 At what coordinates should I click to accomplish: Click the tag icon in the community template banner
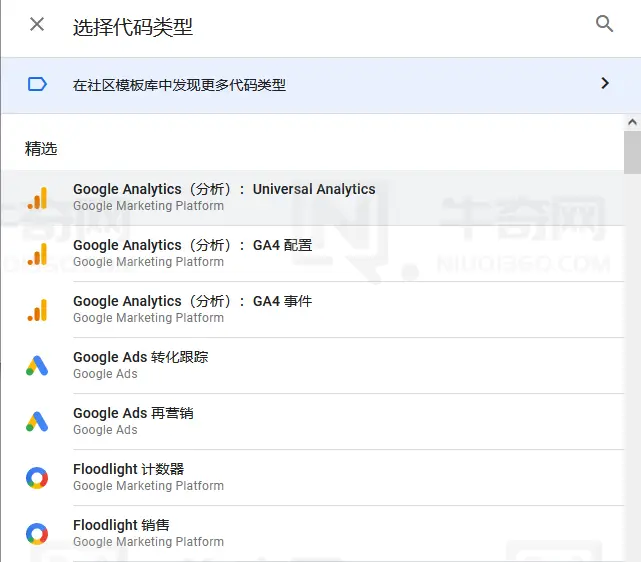click(37, 84)
